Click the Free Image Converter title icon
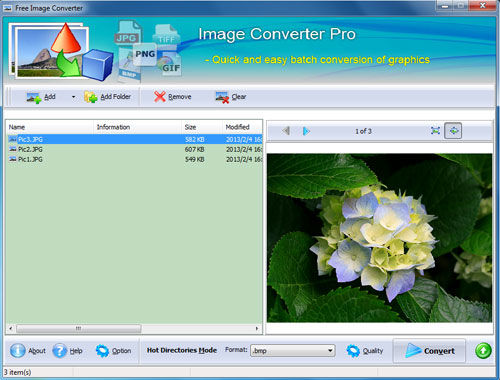Screen dimensions: 500x380 (7, 8)
